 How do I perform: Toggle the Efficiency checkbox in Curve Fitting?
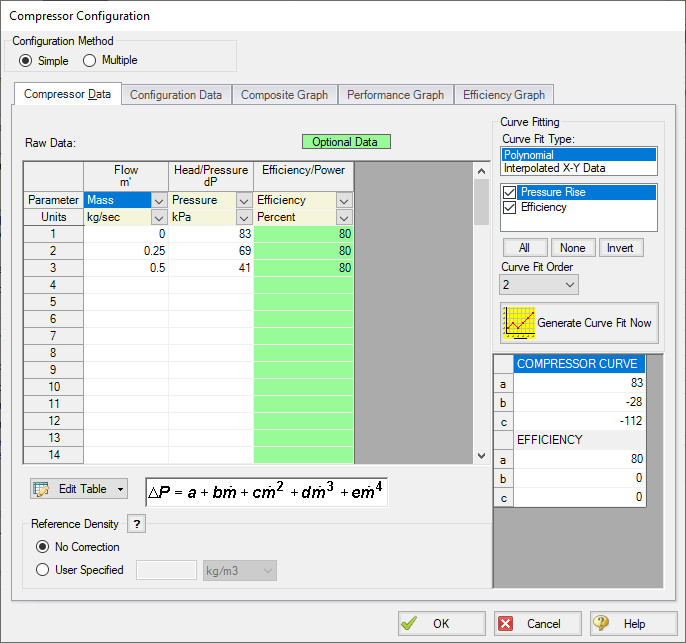coord(510,207)
